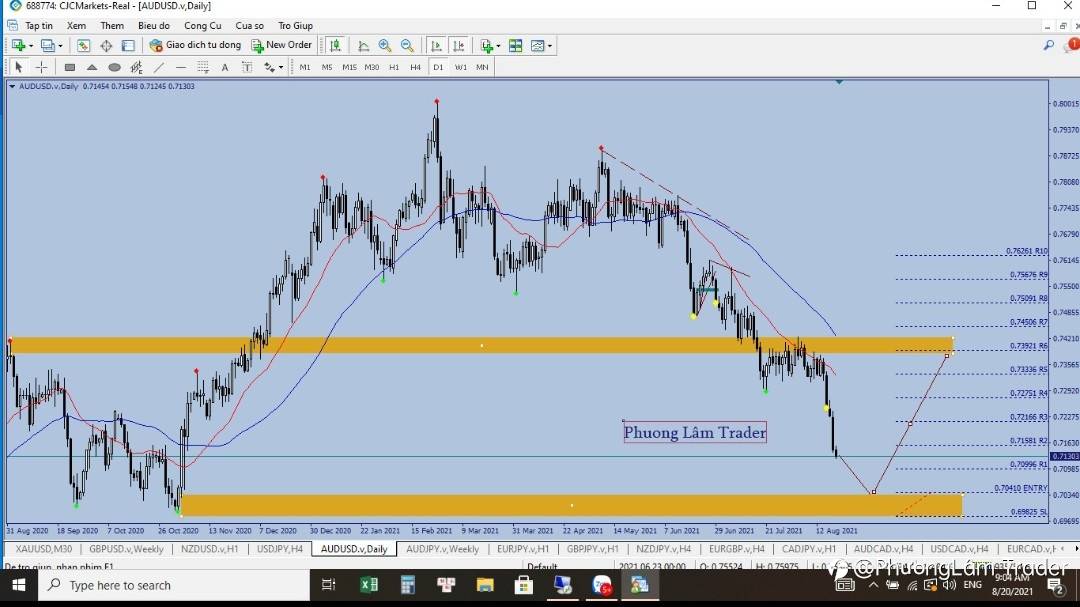Toggle the H1 timeframe button
Screen dimensions: 1080x607
coord(394,67)
